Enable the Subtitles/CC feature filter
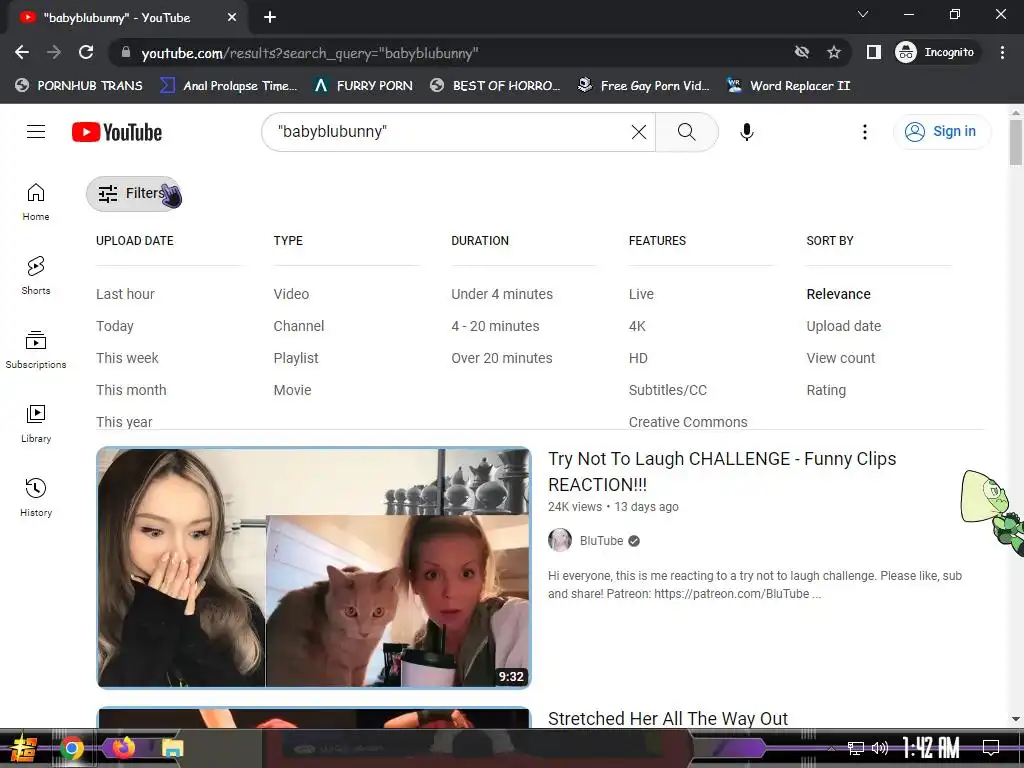1024x768 pixels. click(x=668, y=390)
